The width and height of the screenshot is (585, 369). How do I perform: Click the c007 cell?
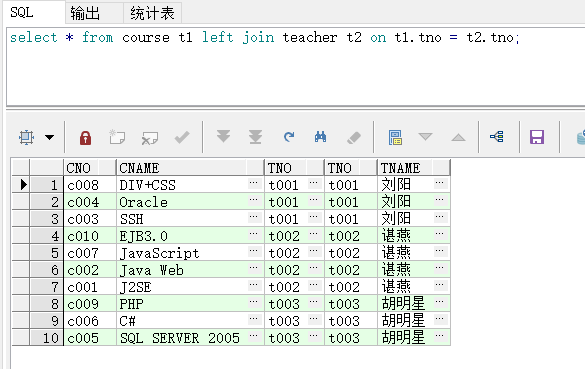90,253
